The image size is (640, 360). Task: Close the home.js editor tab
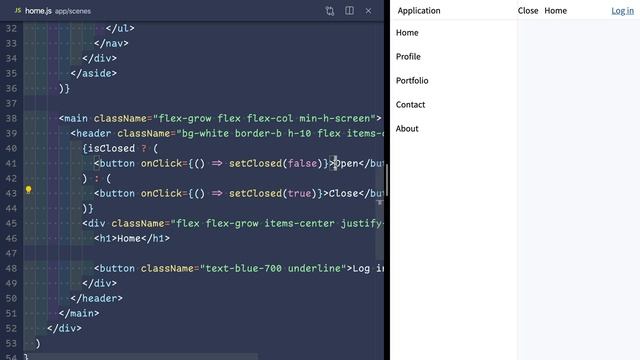(368, 11)
